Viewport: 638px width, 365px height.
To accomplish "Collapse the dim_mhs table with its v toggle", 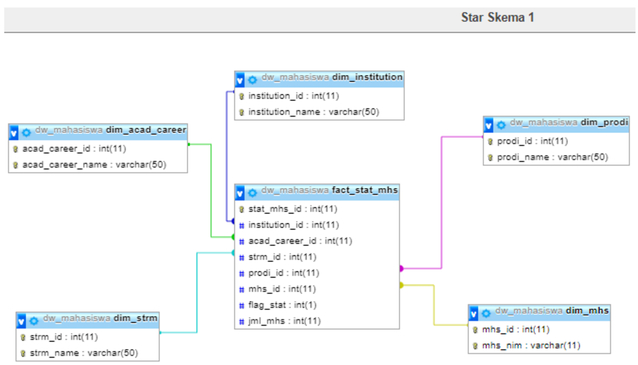I will point(474,314).
